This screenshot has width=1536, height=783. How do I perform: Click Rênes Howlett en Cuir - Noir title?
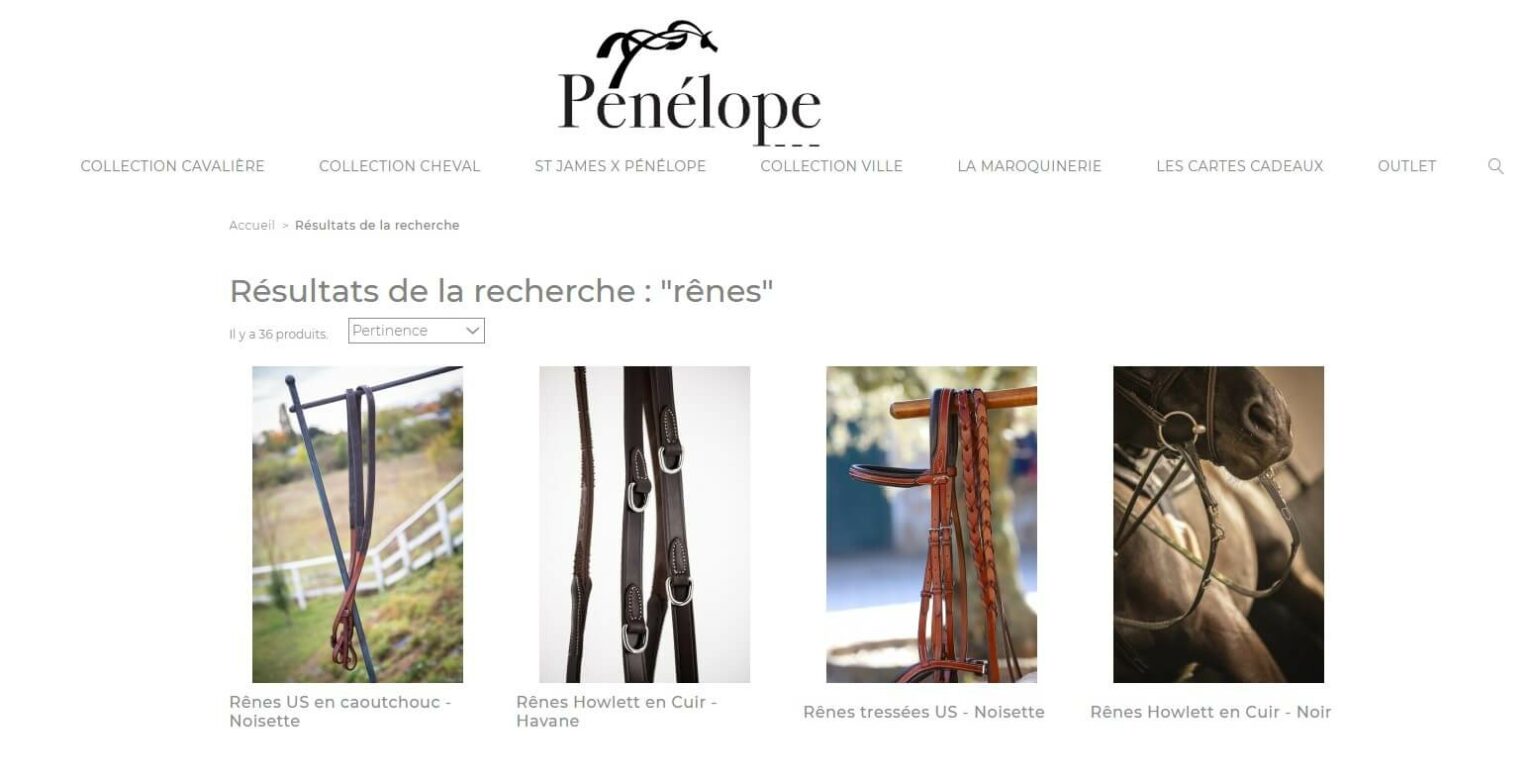point(1210,712)
